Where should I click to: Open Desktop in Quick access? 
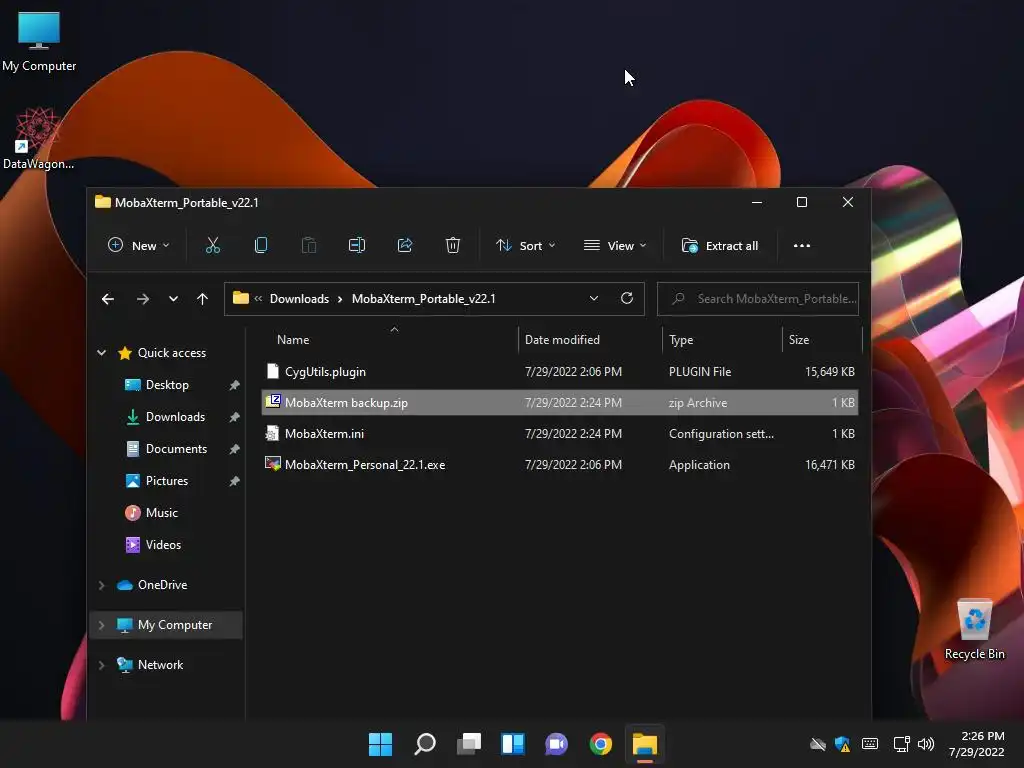167,385
